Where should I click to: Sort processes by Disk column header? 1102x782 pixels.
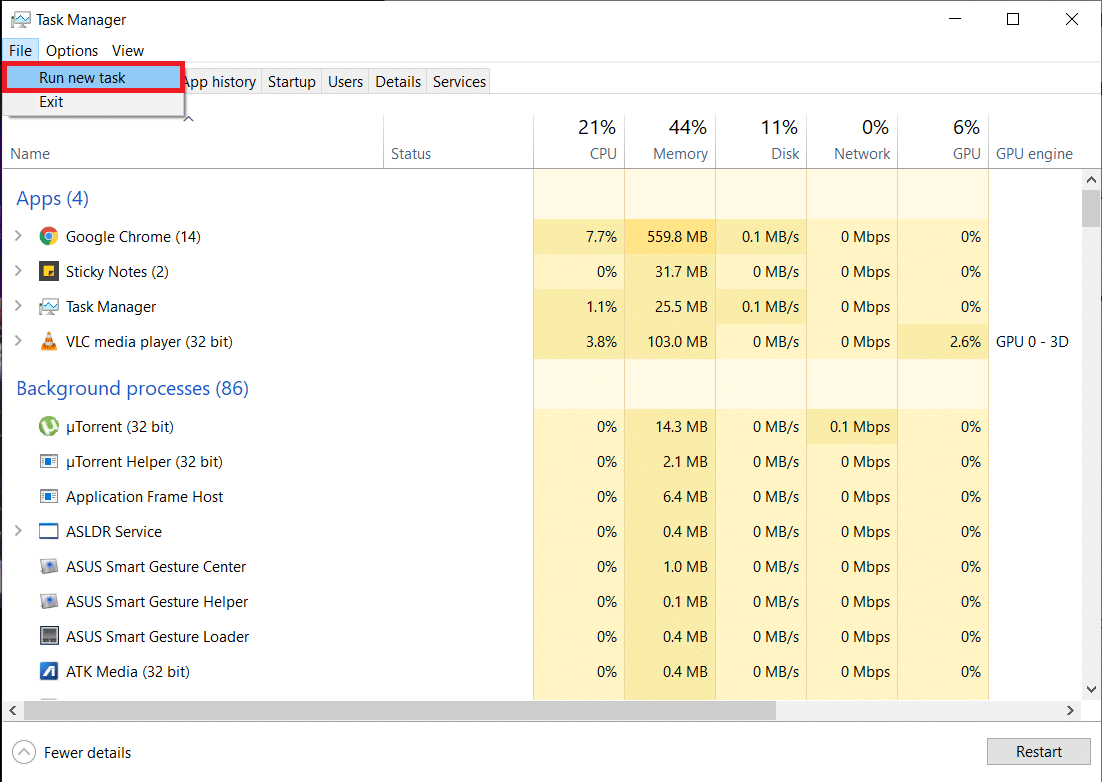point(761,141)
